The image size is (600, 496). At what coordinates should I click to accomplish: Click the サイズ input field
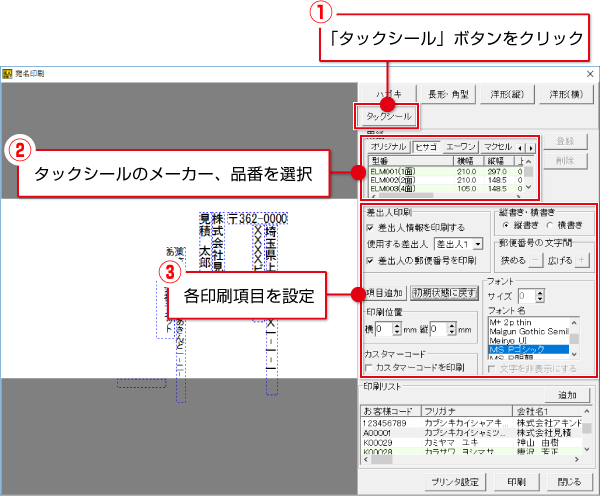tap(527, 296)
